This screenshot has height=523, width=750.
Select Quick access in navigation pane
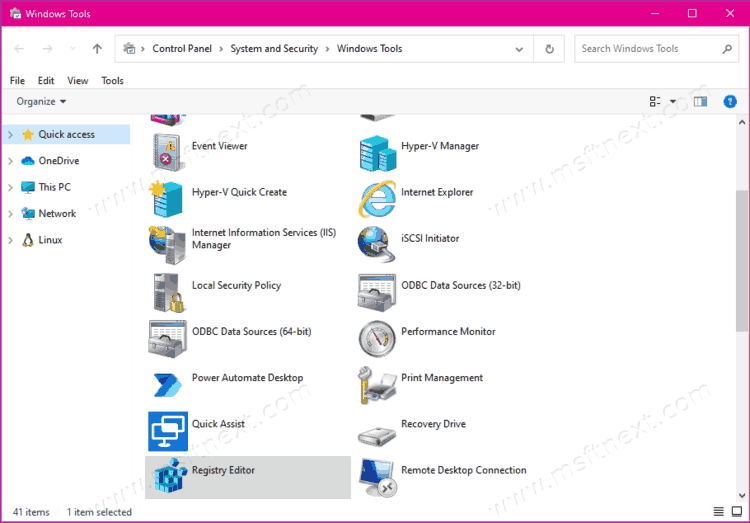(66, 134)
